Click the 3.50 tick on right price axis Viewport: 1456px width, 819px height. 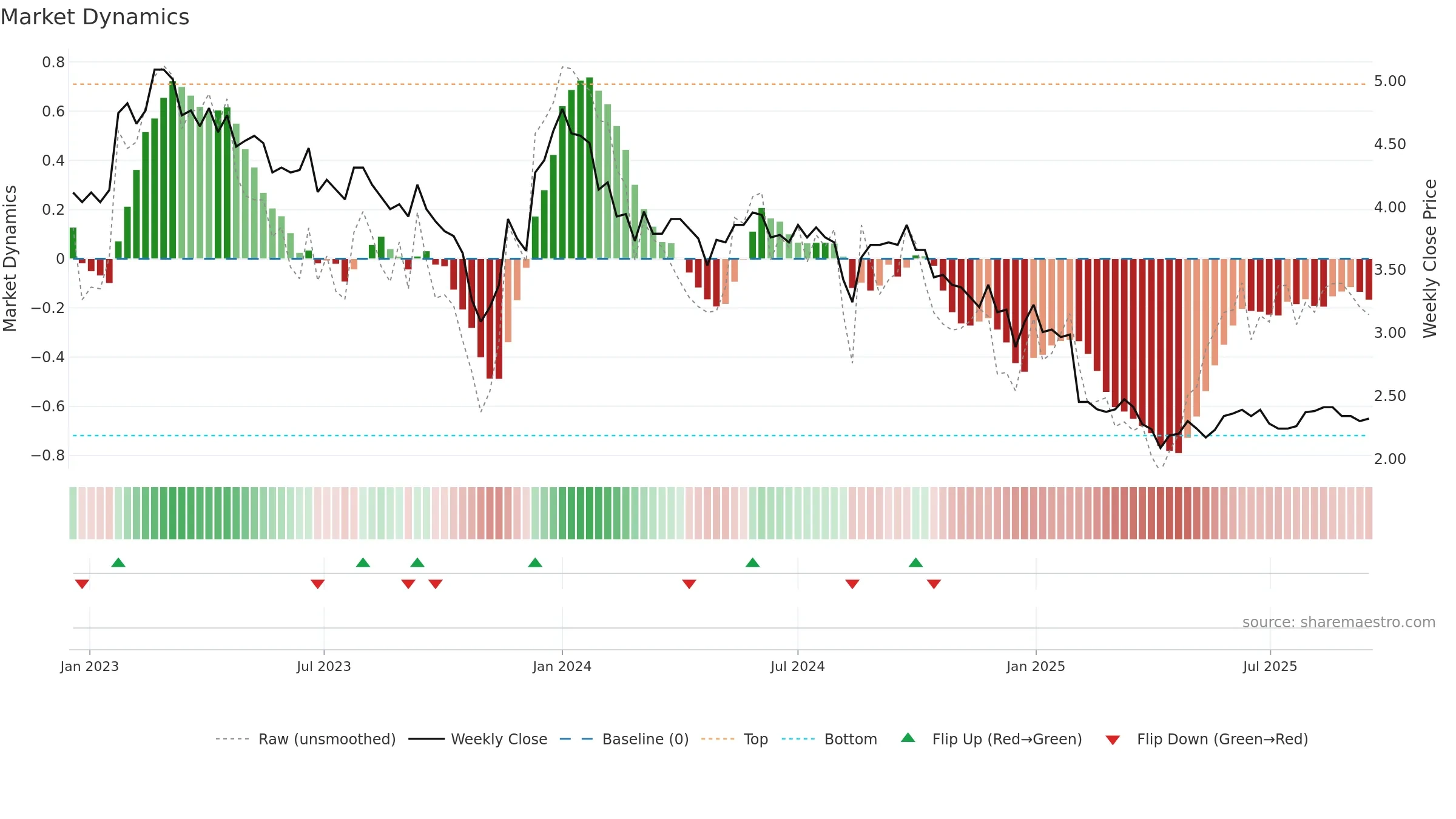(x=1390, y=269)
